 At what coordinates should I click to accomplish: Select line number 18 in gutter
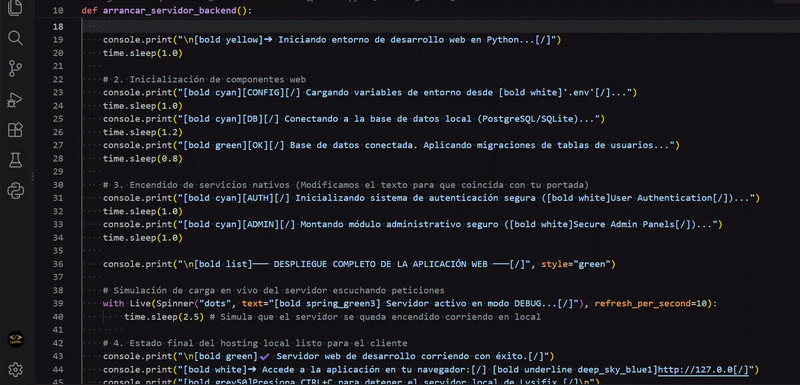click(x=58, y=27)
